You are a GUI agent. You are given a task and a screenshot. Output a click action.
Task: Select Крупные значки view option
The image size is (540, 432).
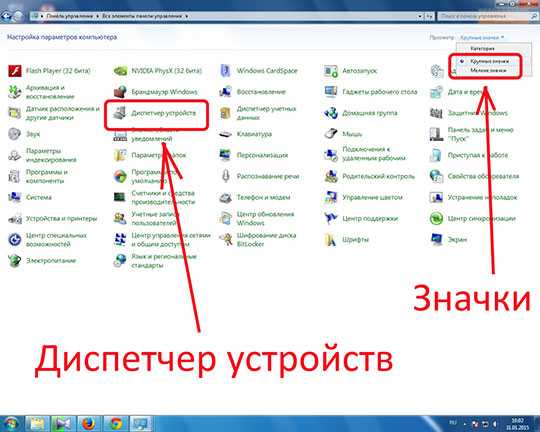click(489, 61)
